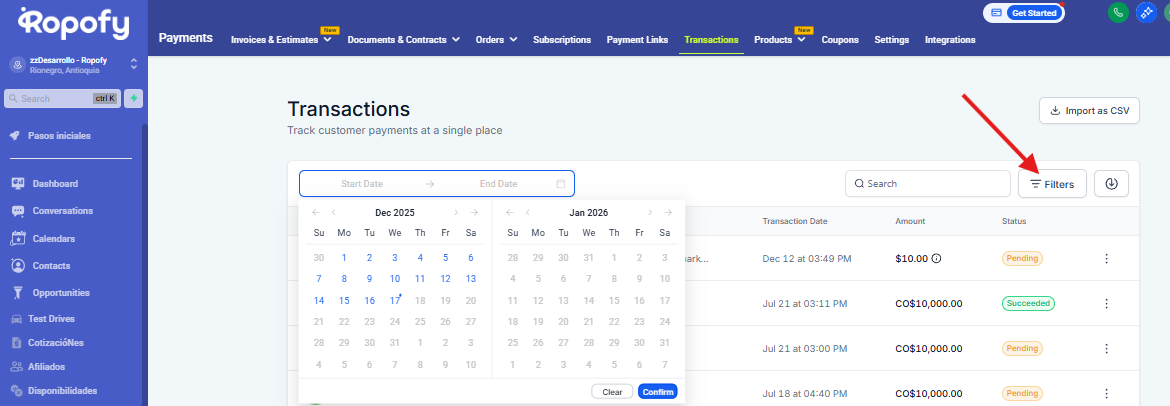1170x406 pixels.
Task: Click the Start Date input field
Action: [x=362, y=184]
